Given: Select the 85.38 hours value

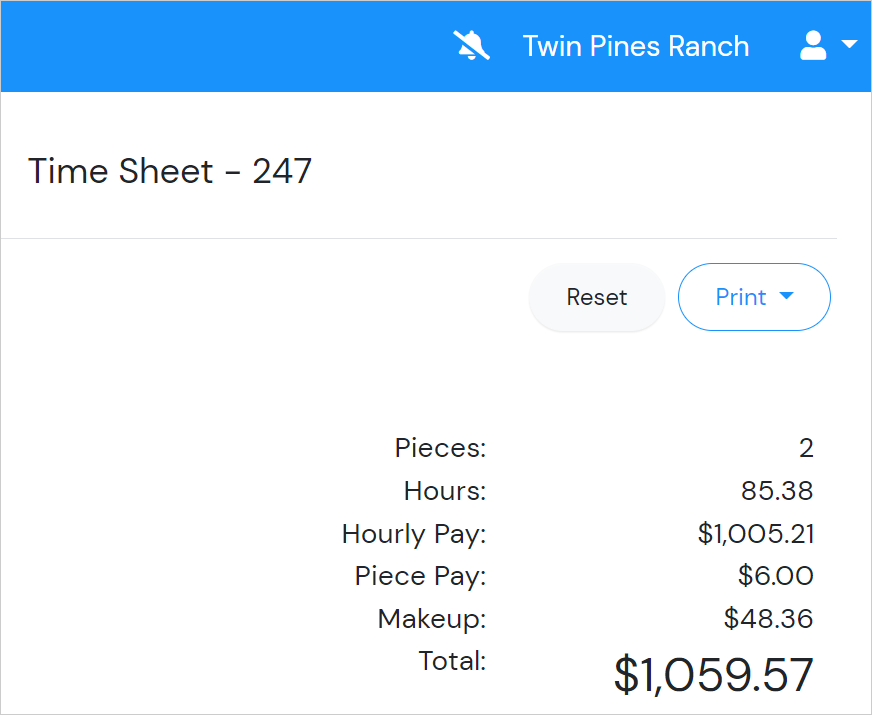Looking at the screenshot, I should [x=777, y=491].
